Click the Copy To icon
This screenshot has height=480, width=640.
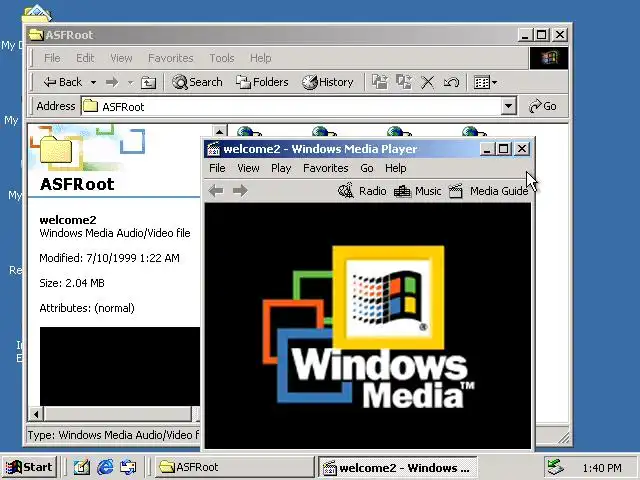point(404,82)
